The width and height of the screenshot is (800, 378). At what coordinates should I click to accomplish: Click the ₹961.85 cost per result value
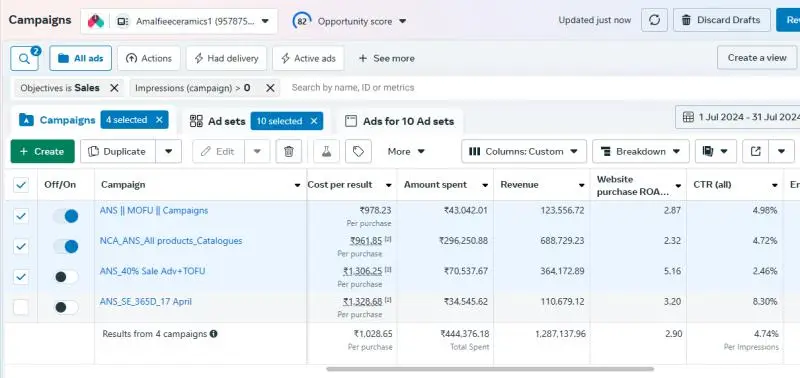(x=366, y=241)
